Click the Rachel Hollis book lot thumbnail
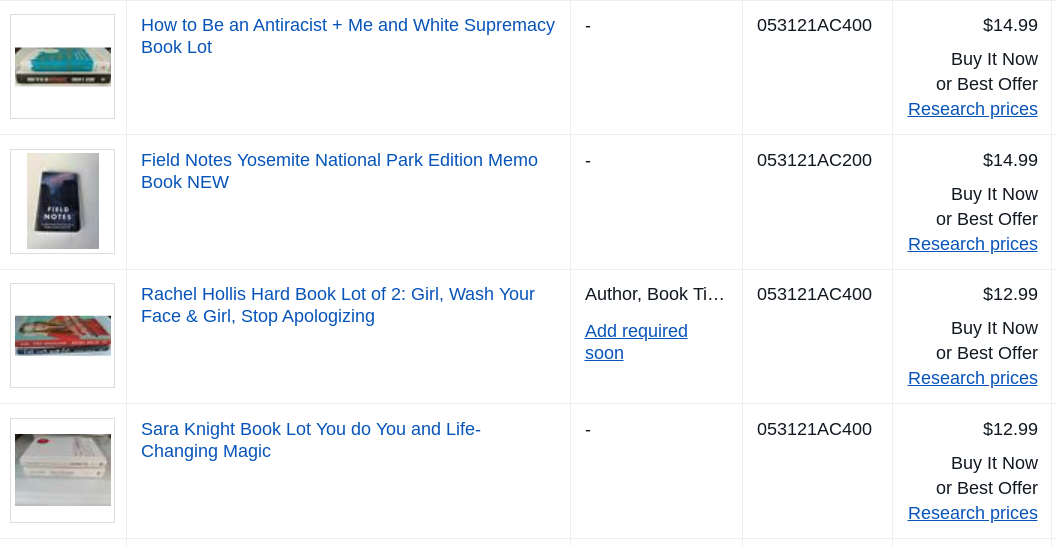The height and width of the screenshot is (546, 1056). tap(63, 335)
